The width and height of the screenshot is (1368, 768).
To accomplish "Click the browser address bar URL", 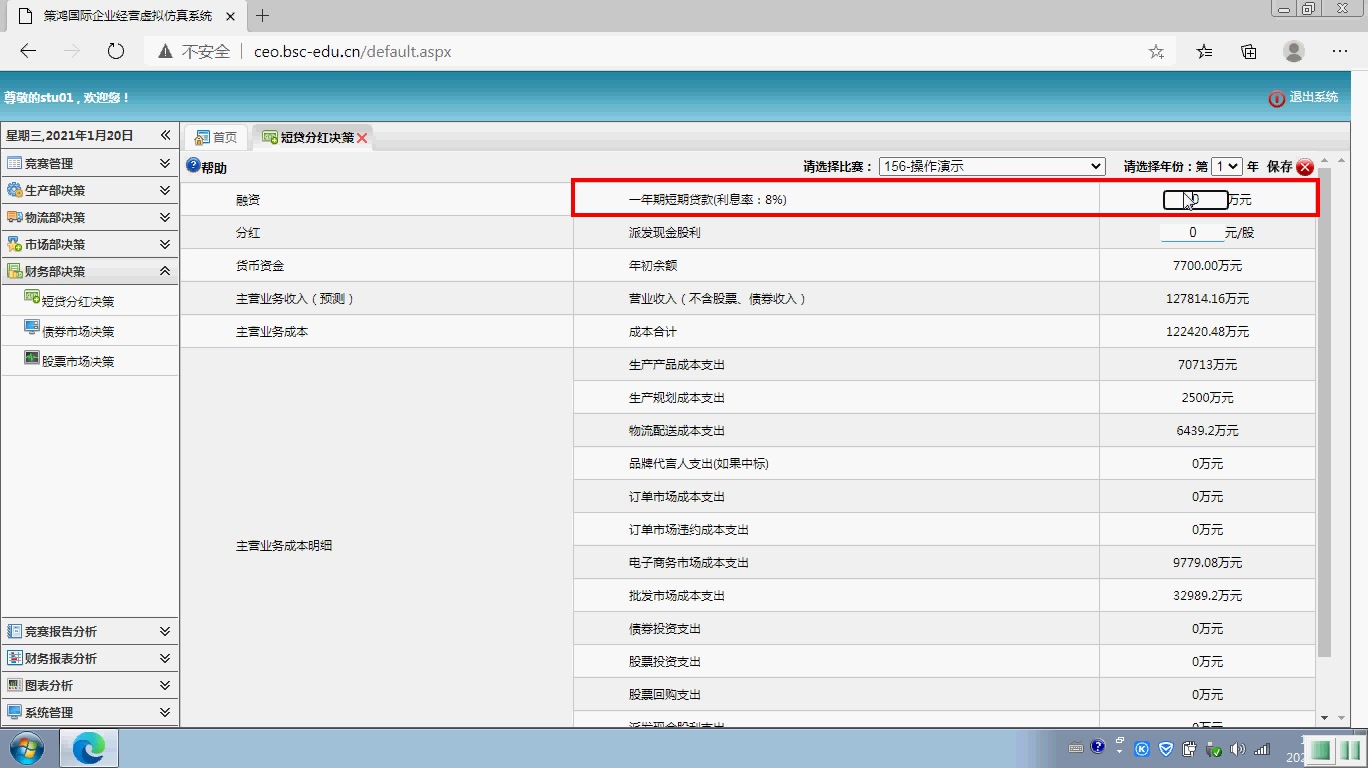I will tap(352, 51).
